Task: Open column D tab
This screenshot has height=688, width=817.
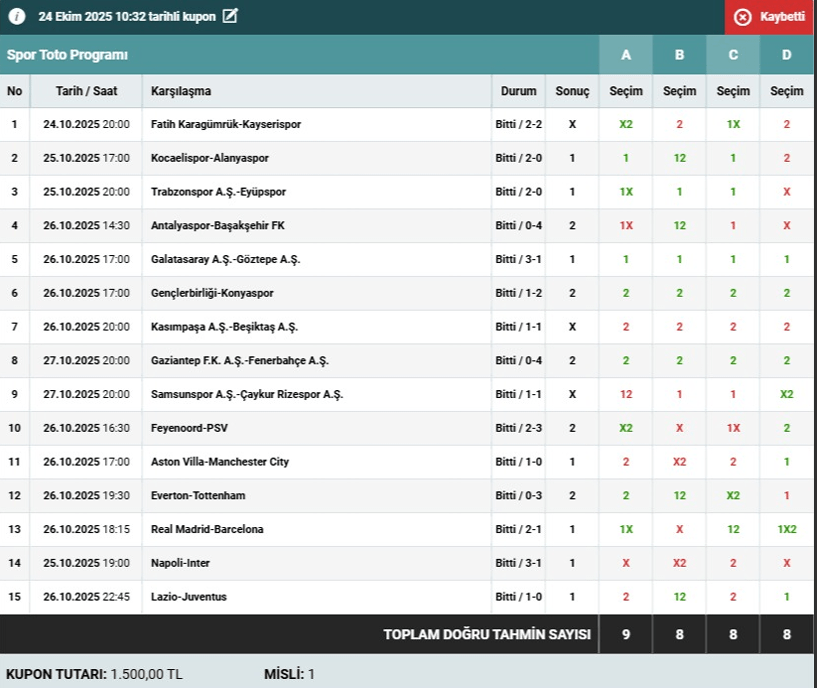Action: pos(786,55)
